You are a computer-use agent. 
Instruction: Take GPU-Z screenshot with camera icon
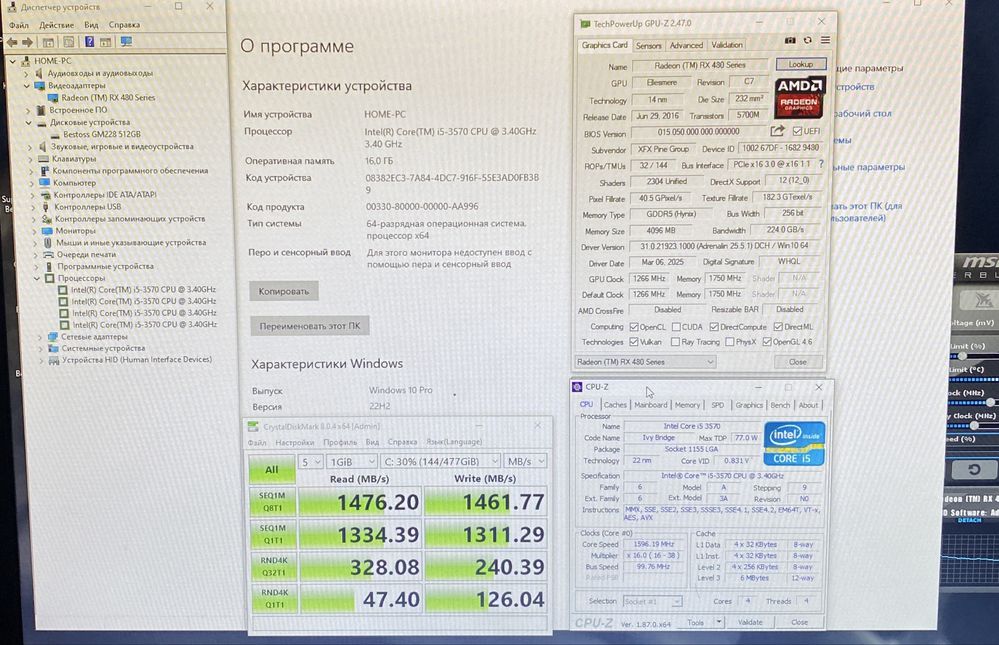coord(790,40)
